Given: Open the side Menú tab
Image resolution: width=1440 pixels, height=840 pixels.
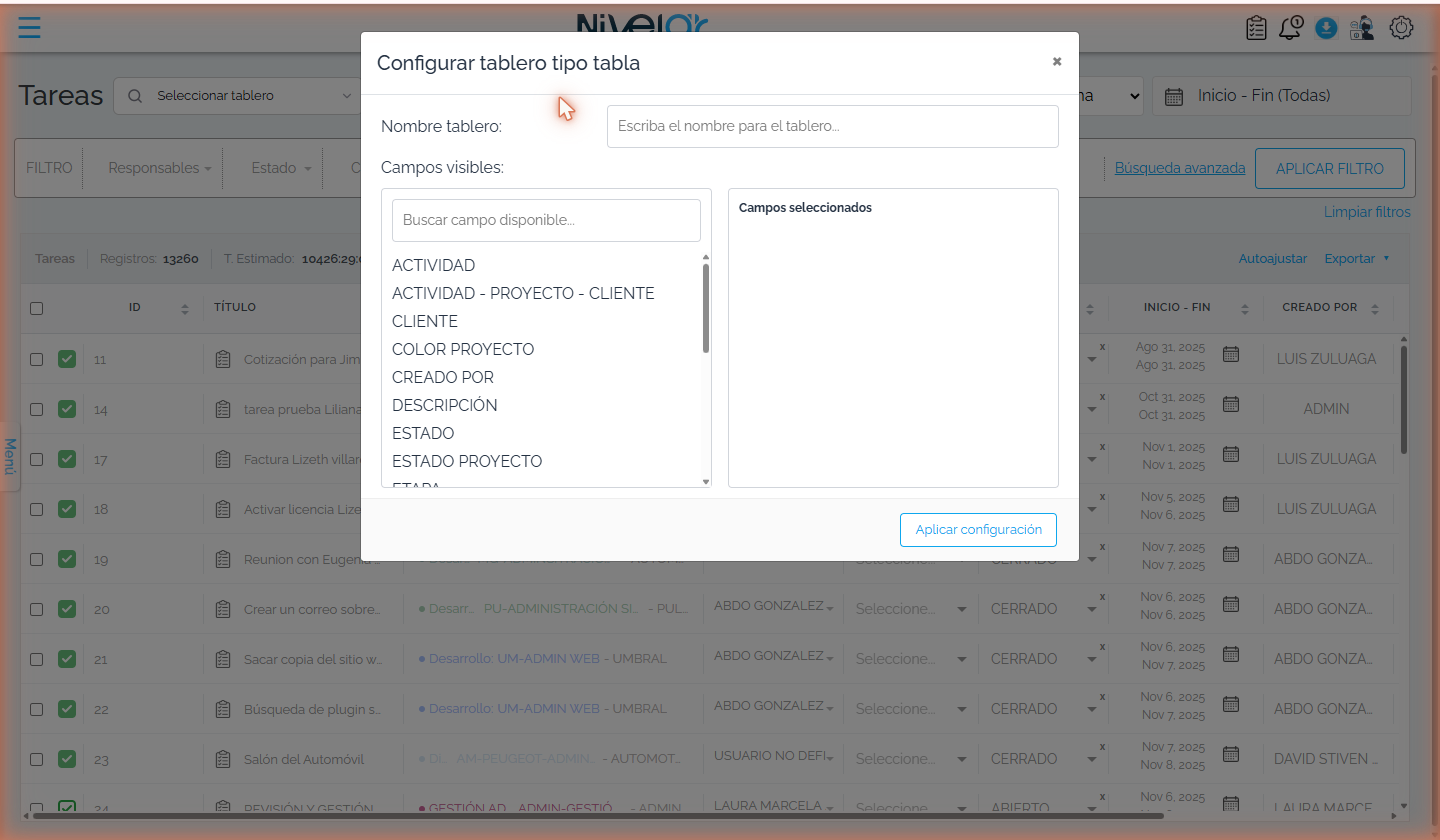Looking at the screenshot, I should pos(10,456).
